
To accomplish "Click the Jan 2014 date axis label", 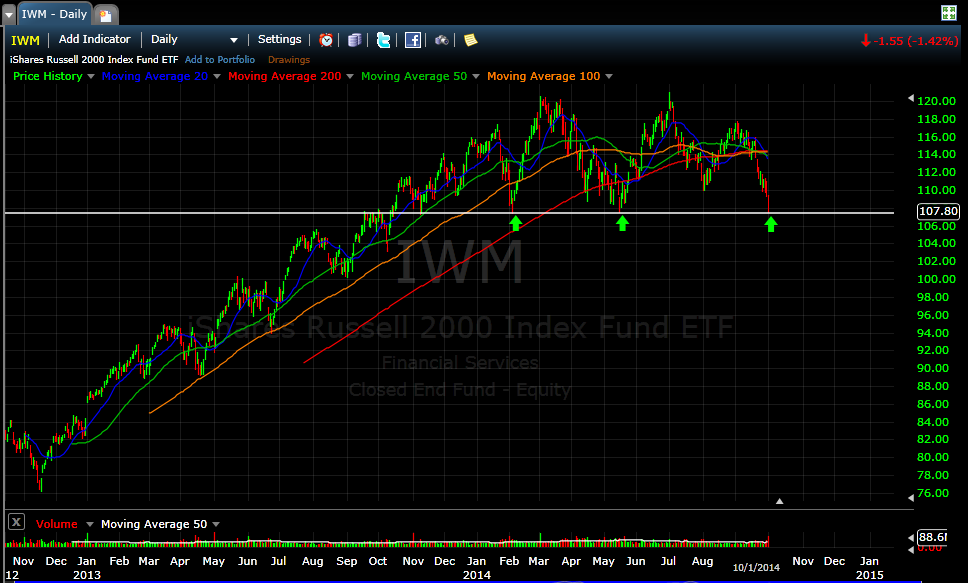I will click(477, 568).
